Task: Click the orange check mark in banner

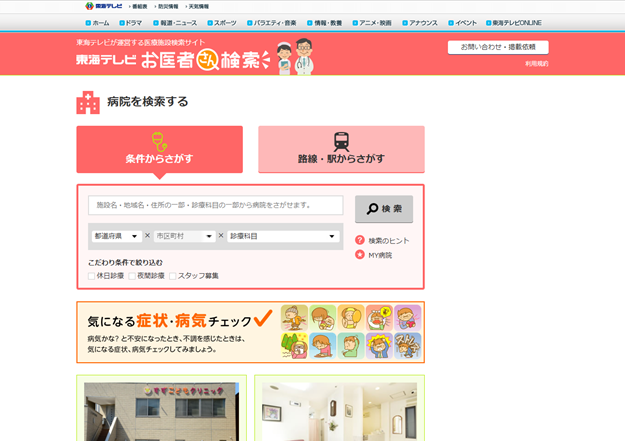Action: [263, 318]
